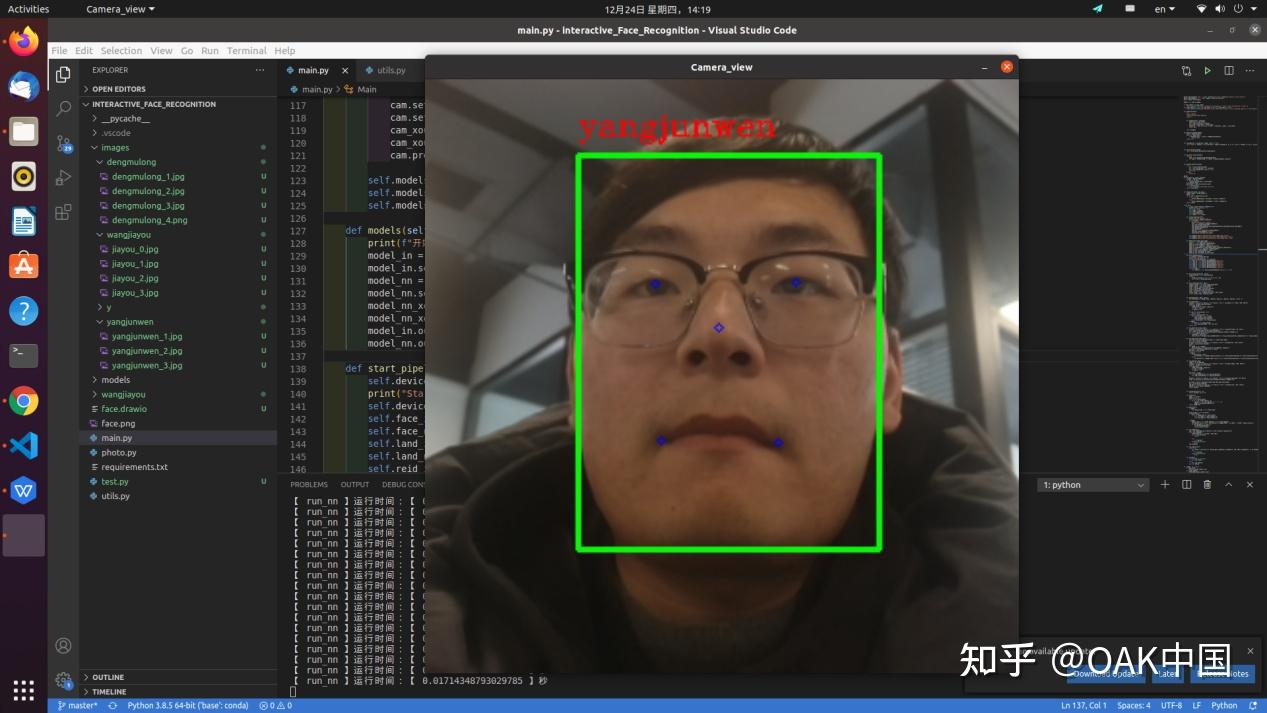Click the Release Notes button
Screen dimensions: 1267x713
click(x=1222, y=674)
